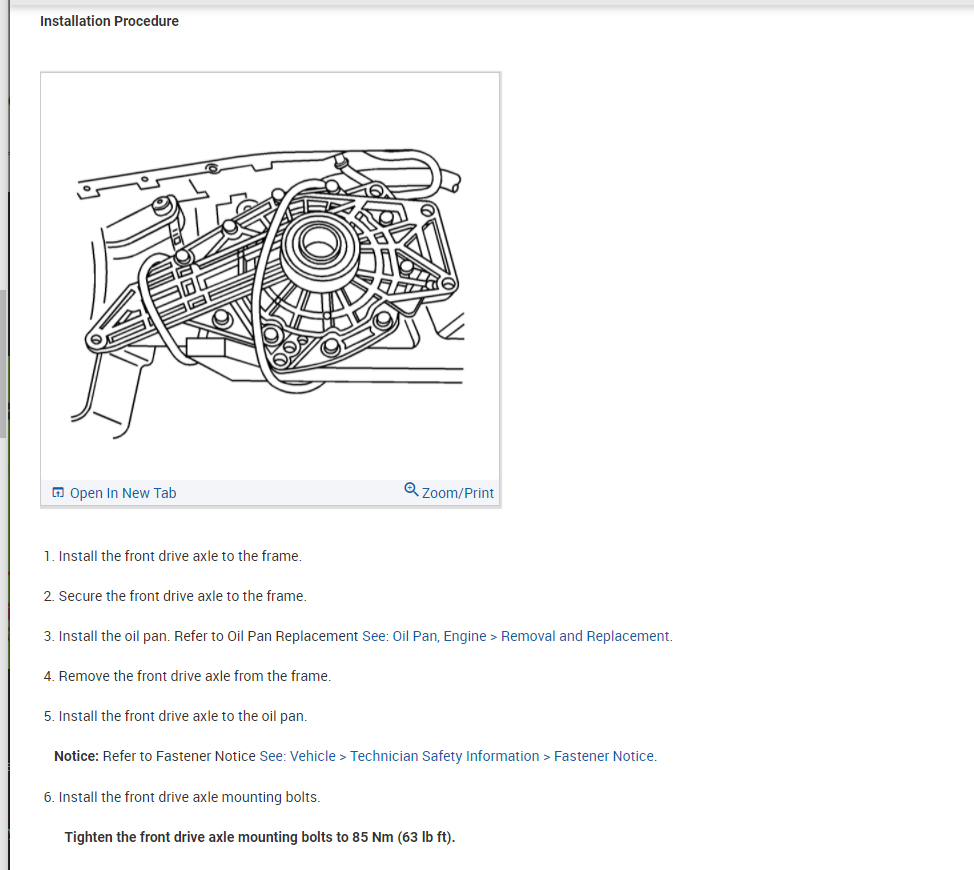Open the 'See: Vehicle' link
974x870 pixels.
[298, 756]
